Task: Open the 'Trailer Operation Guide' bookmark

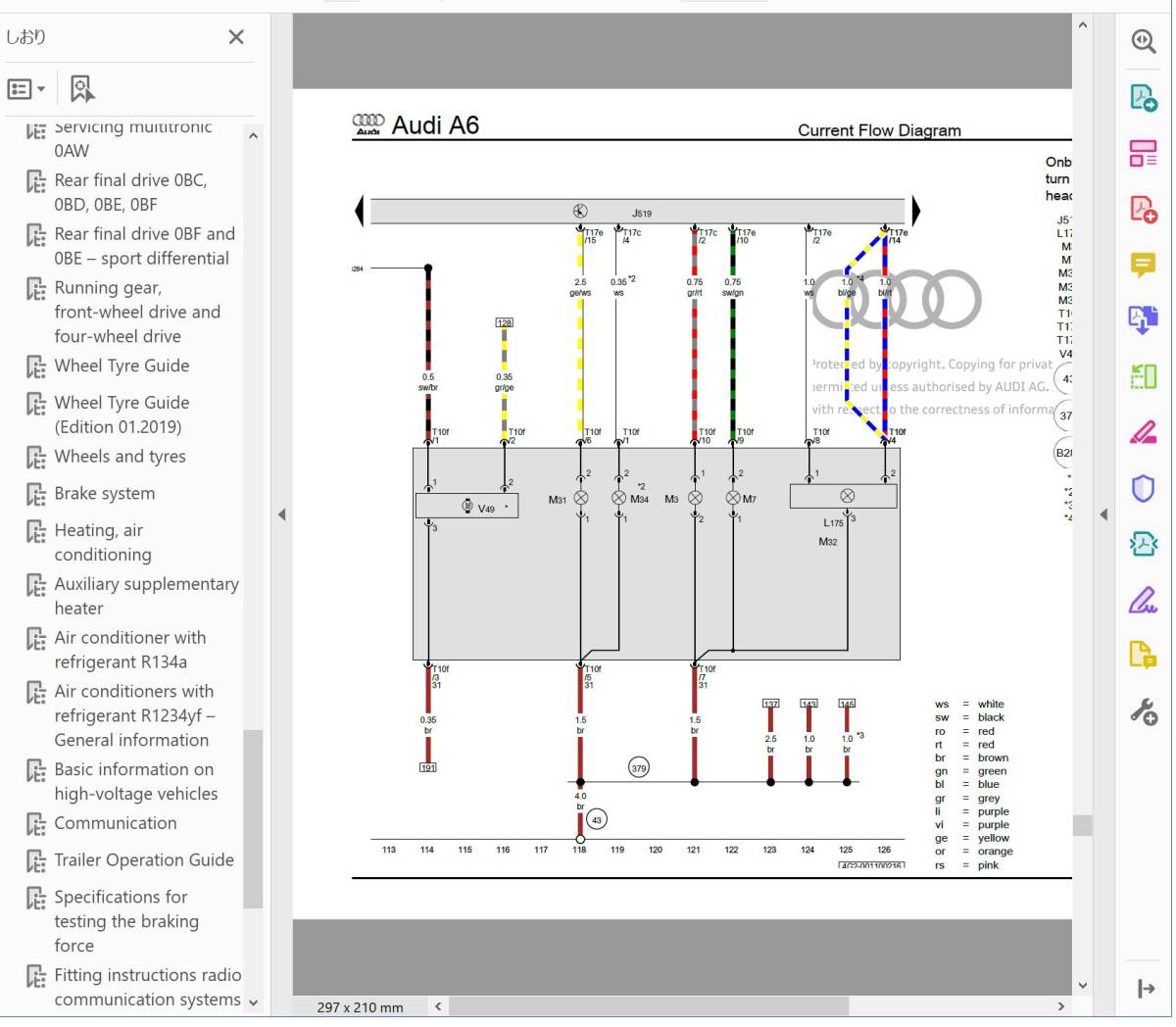Action: [x=144, y=860]
